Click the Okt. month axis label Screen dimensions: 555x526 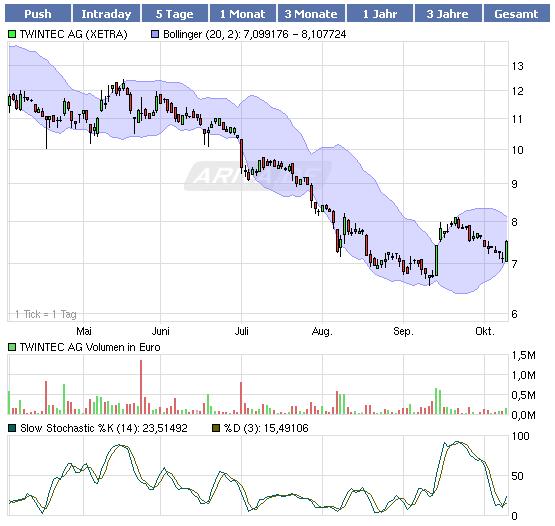pyautogui.click(x=485, y=331)
